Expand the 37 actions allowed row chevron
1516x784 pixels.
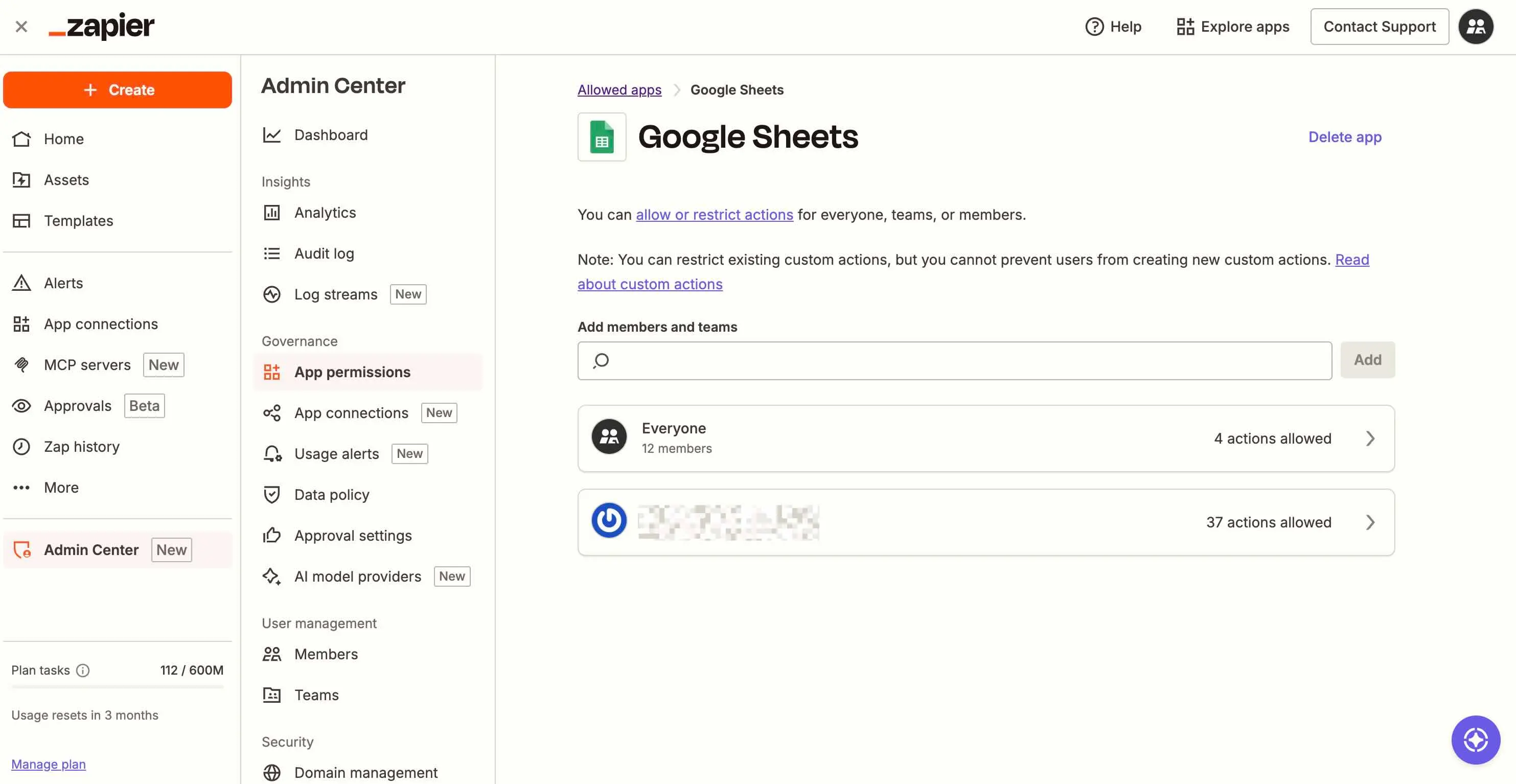(x=1370, y=523)
